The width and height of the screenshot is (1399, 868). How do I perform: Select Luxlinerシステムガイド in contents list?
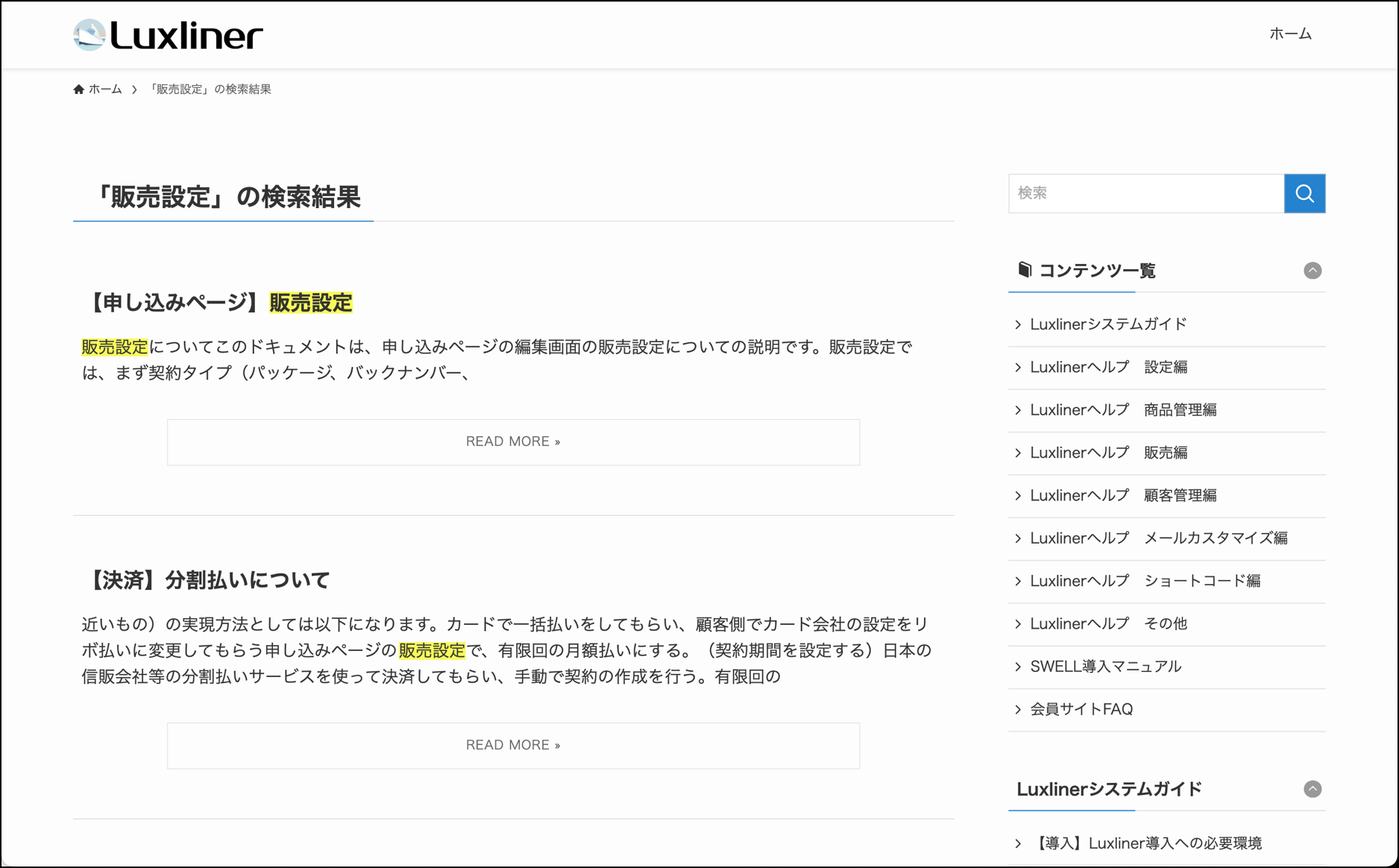(1107, 324)
